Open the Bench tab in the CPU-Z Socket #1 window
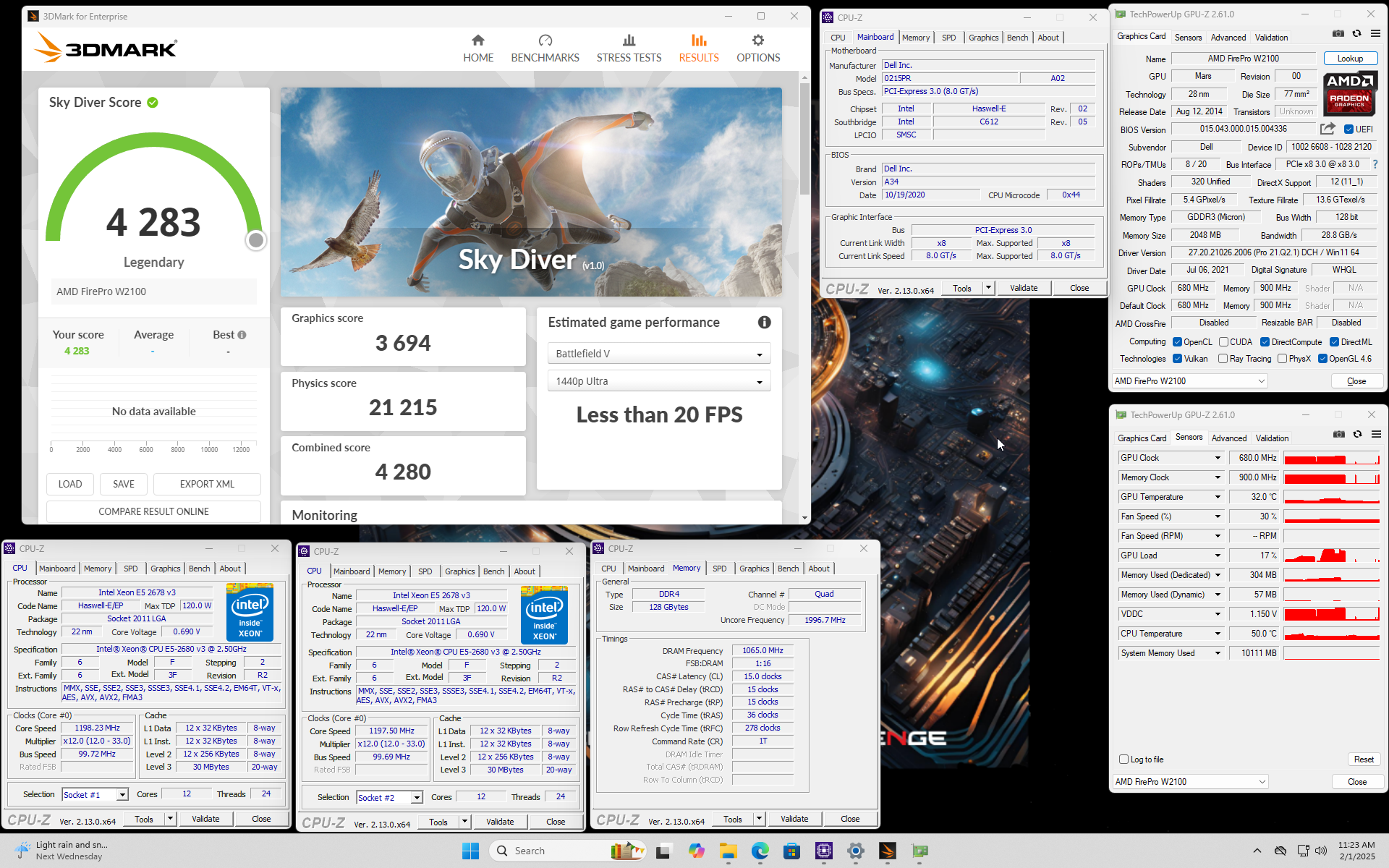The height and width of the screenshot is (868, 1389). [199, 569]
